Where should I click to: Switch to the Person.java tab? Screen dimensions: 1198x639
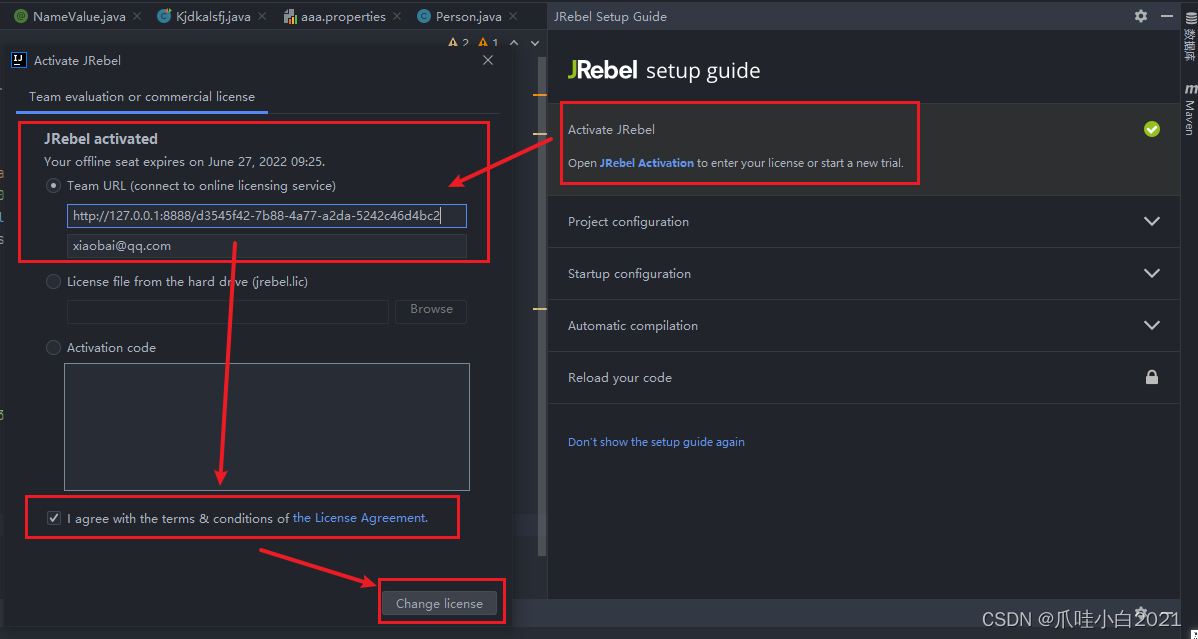coord(468,16)
